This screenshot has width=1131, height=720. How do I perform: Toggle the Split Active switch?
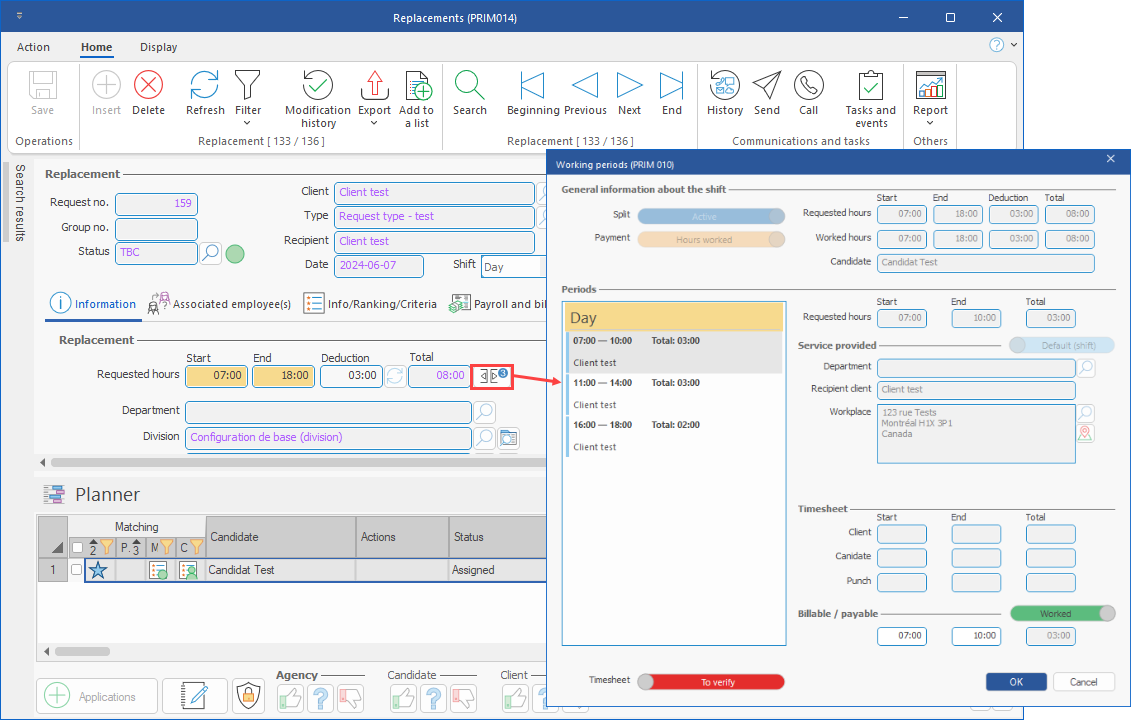coord(711,216)
